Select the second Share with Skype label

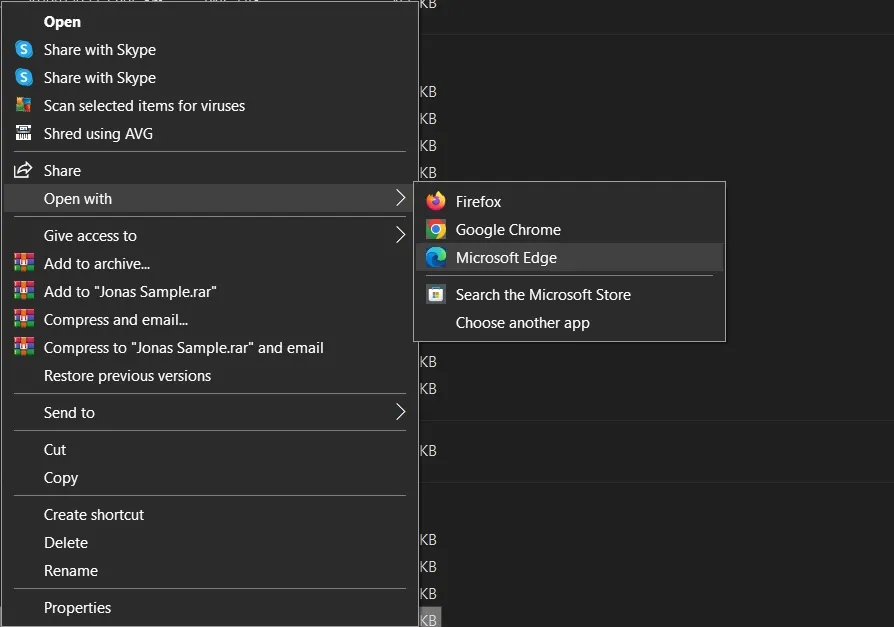[100, 78]
